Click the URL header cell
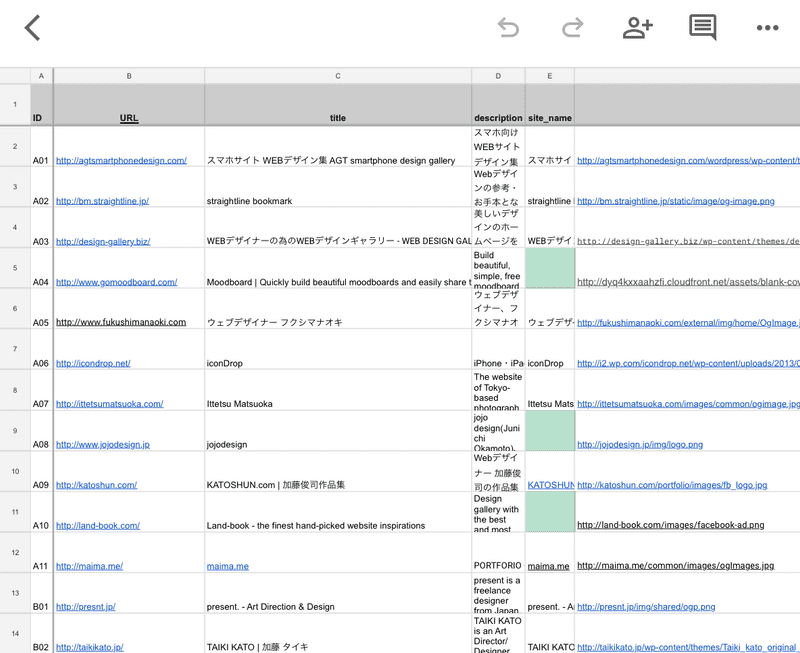This screenshot has width=800, height=653. coord(129,105)
